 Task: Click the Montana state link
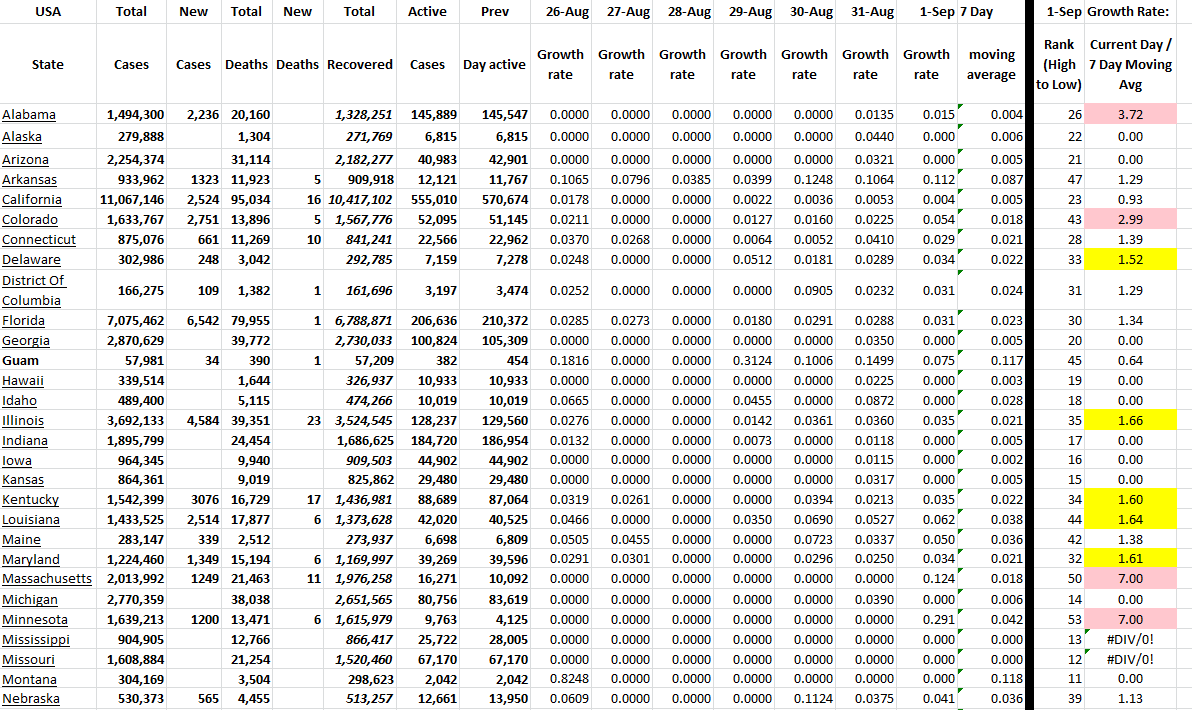point(30,679)
